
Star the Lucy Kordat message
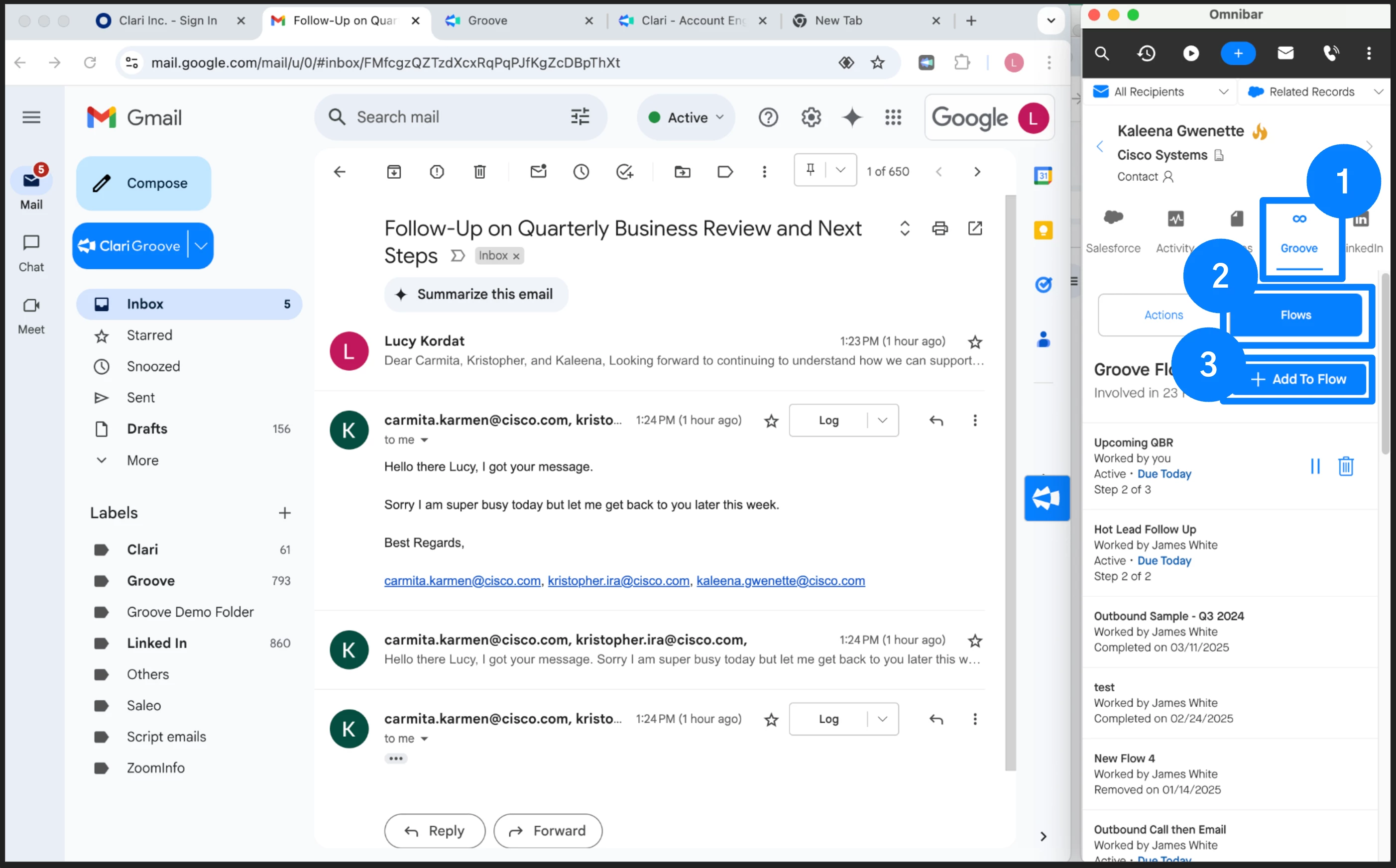974,342
